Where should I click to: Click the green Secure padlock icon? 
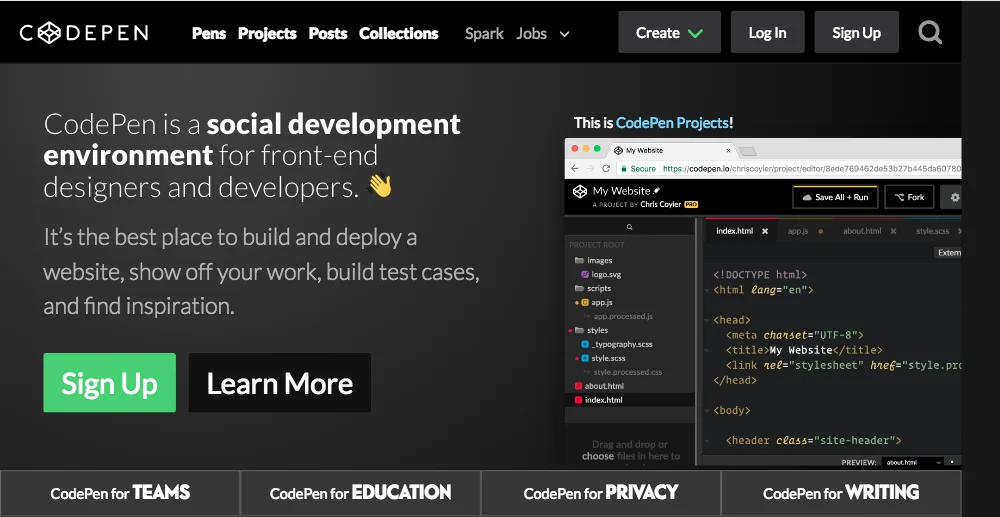624,169
